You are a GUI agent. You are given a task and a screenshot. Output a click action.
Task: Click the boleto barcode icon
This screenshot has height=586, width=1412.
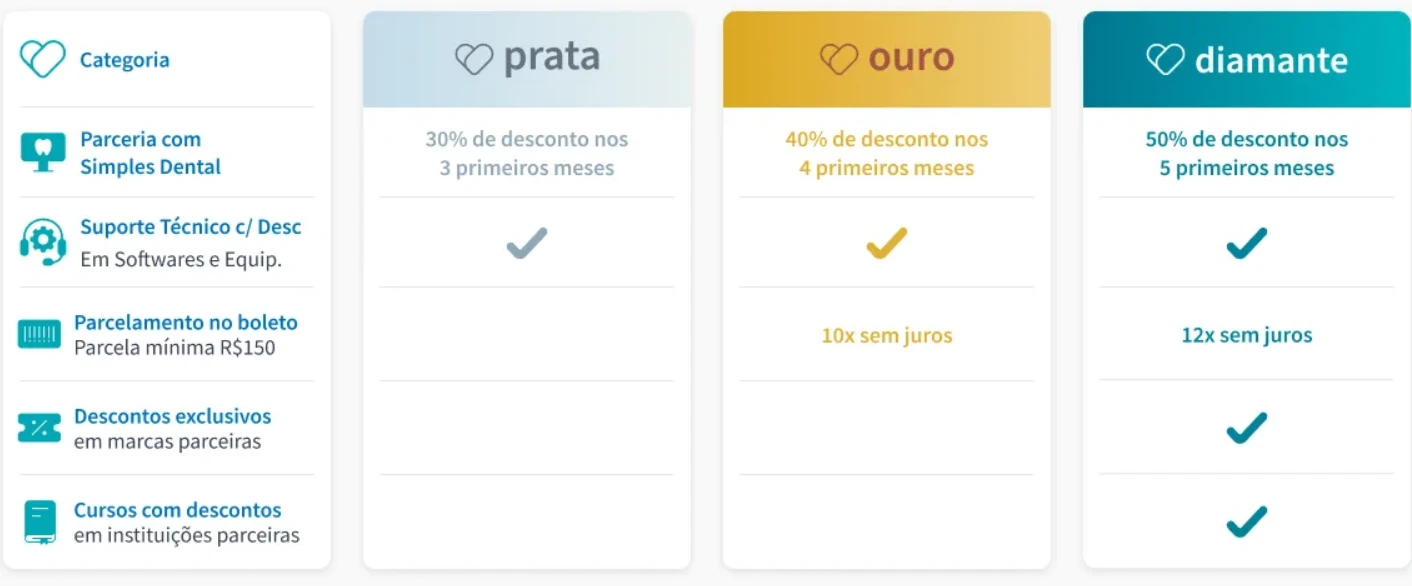[x=39, y=335]
